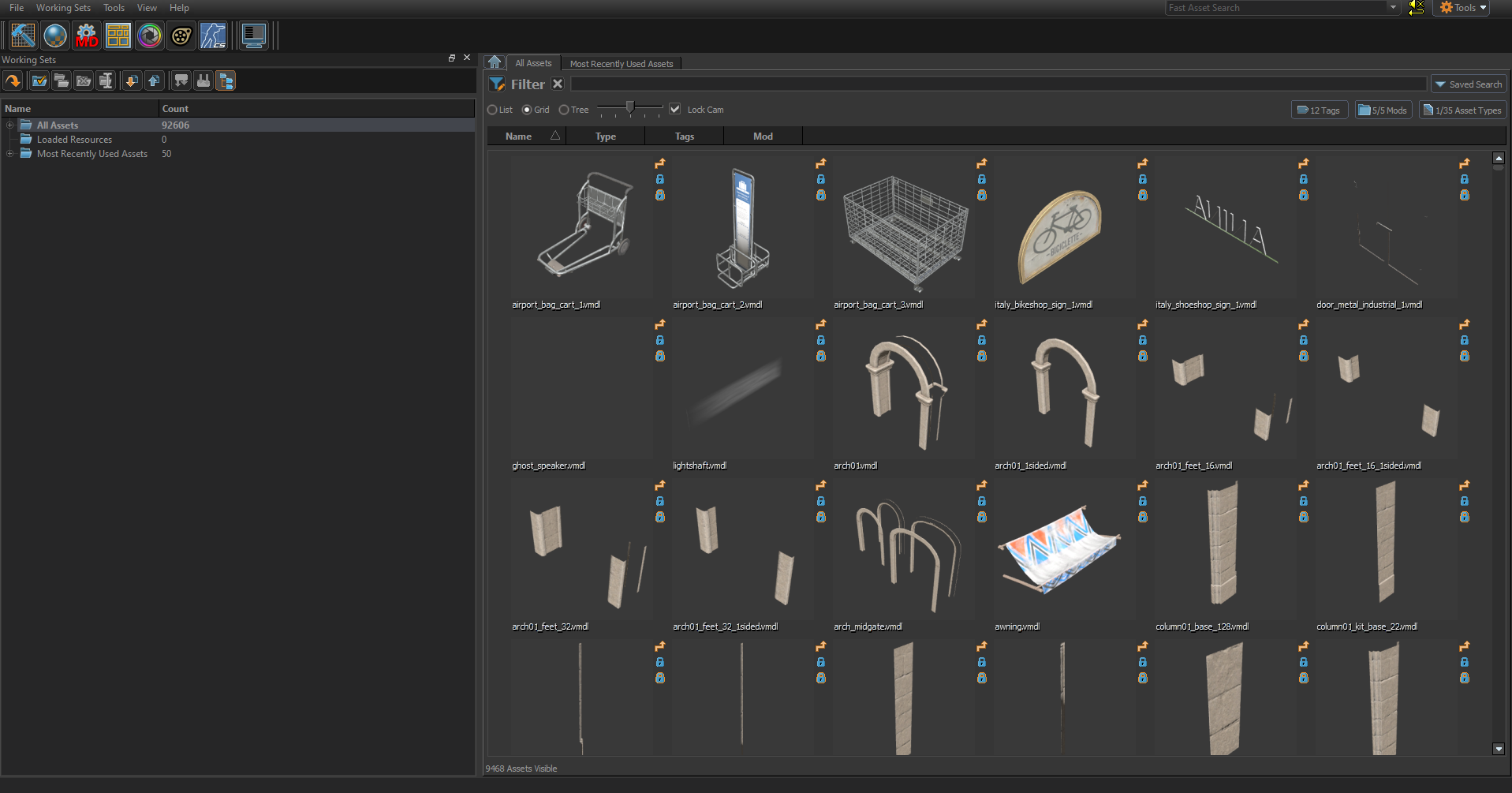The width and height of the screenshot is (1512, 793).
Task: Select the Tree view radio button
Action: coord(564,110)
